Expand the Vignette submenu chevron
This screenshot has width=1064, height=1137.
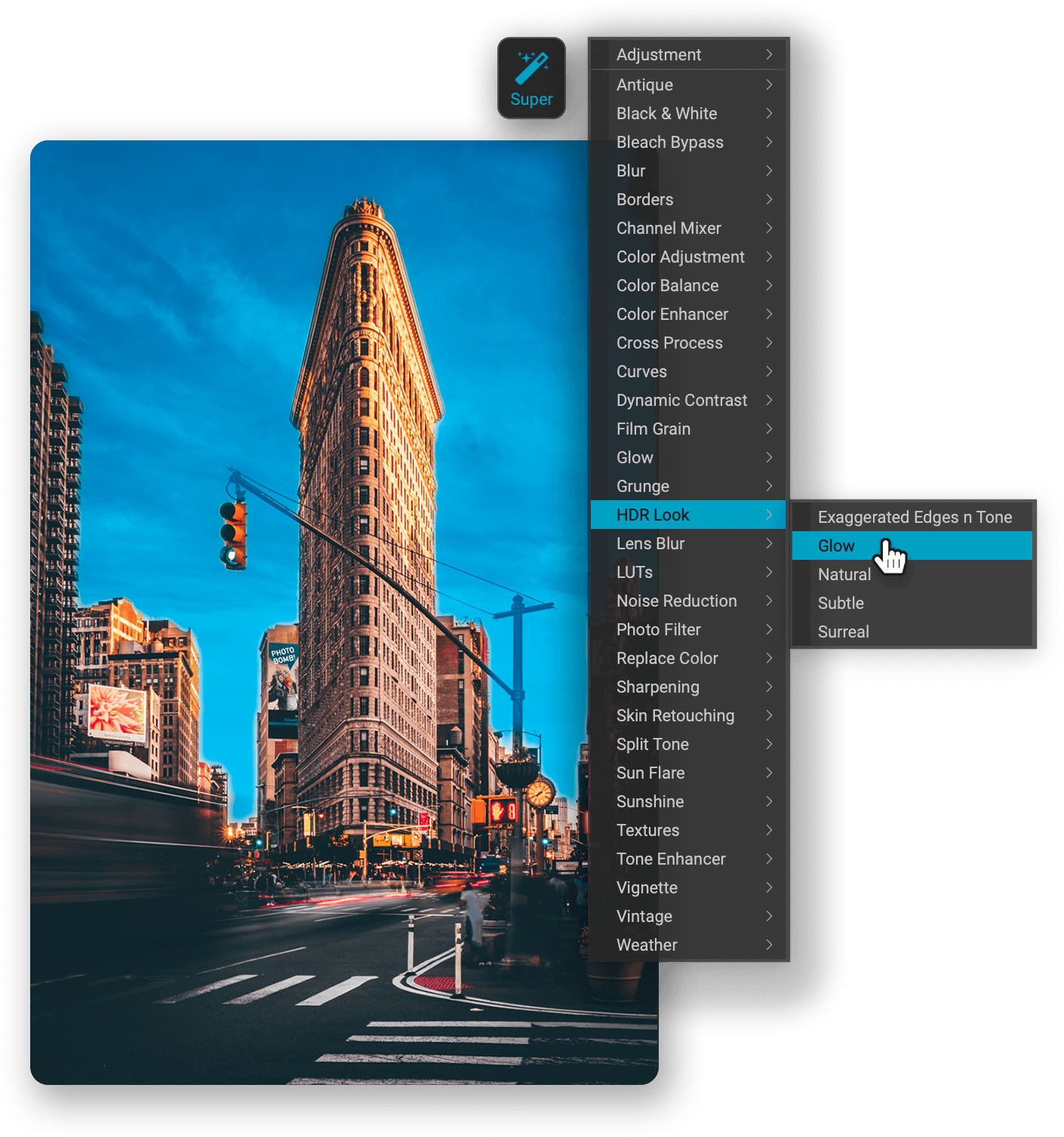tap(768, 887)
